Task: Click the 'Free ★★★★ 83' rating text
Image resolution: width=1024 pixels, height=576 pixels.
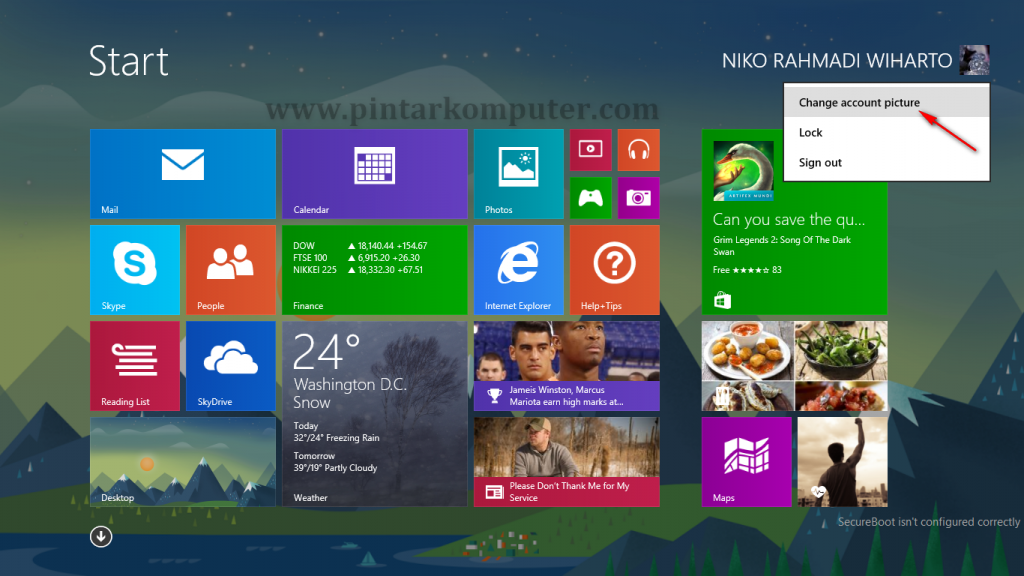Action: (747, 270)
